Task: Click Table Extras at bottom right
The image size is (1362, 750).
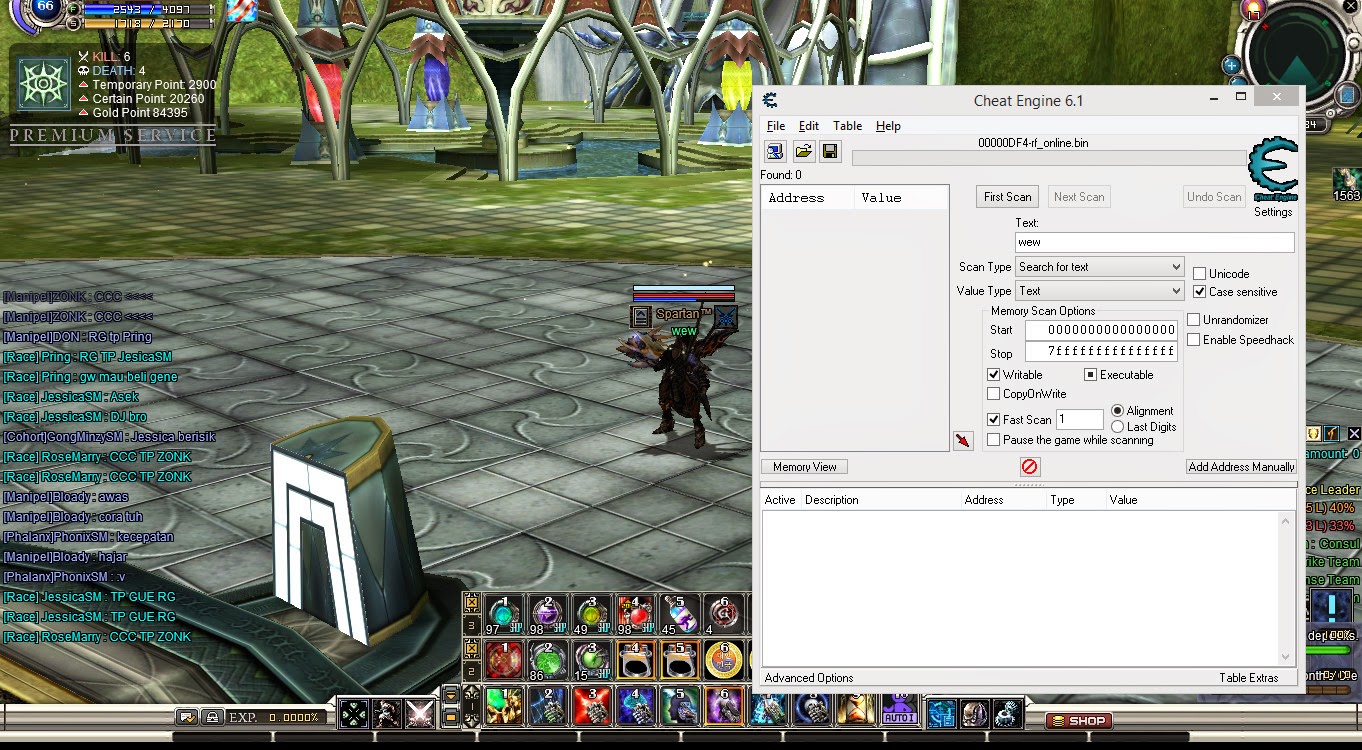Action: click(1249, 678)
